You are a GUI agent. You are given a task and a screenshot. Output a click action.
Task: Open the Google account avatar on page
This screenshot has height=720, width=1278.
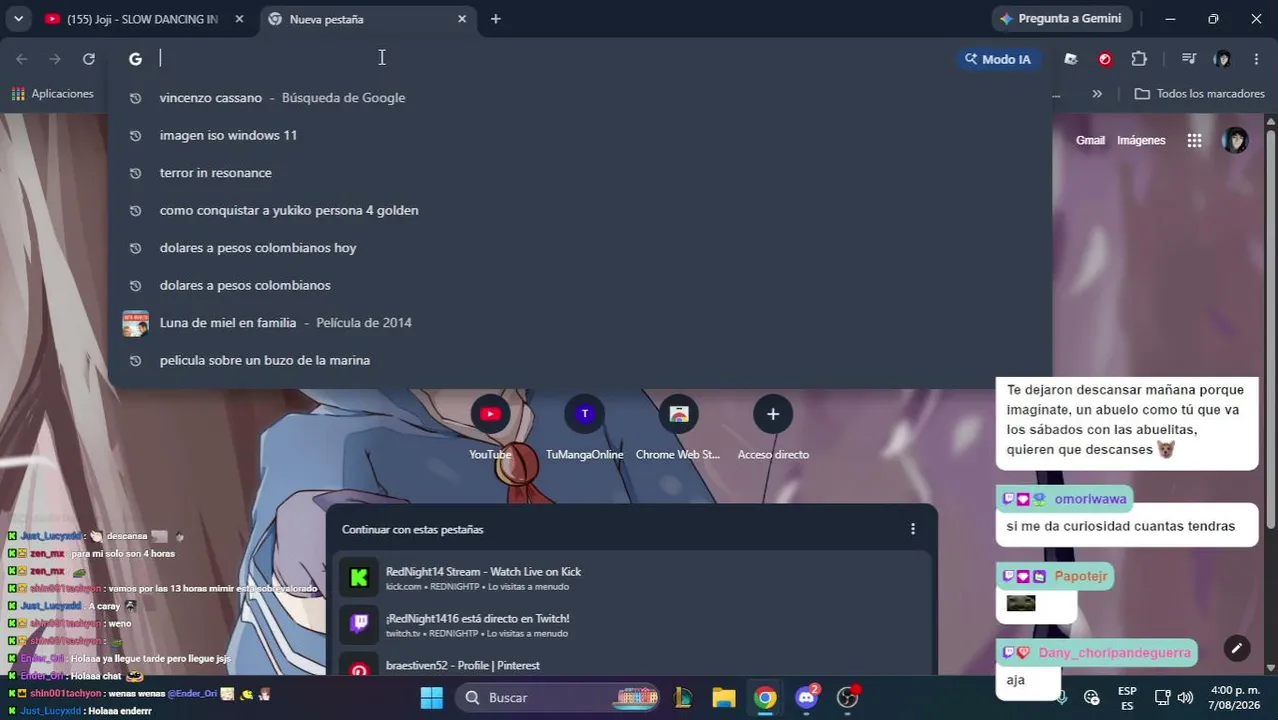[x=1235, y=141]
